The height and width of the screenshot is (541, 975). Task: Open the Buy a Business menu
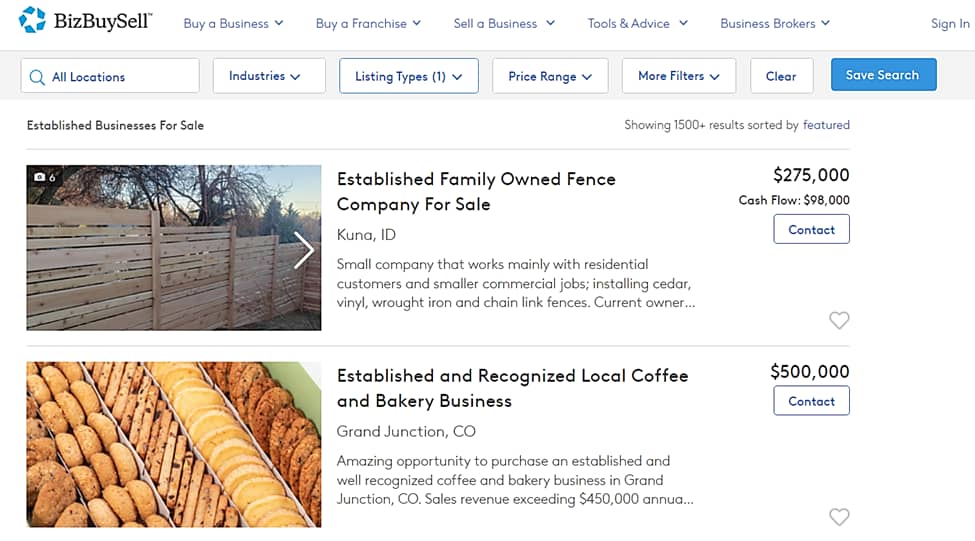(x=233, y=23)
